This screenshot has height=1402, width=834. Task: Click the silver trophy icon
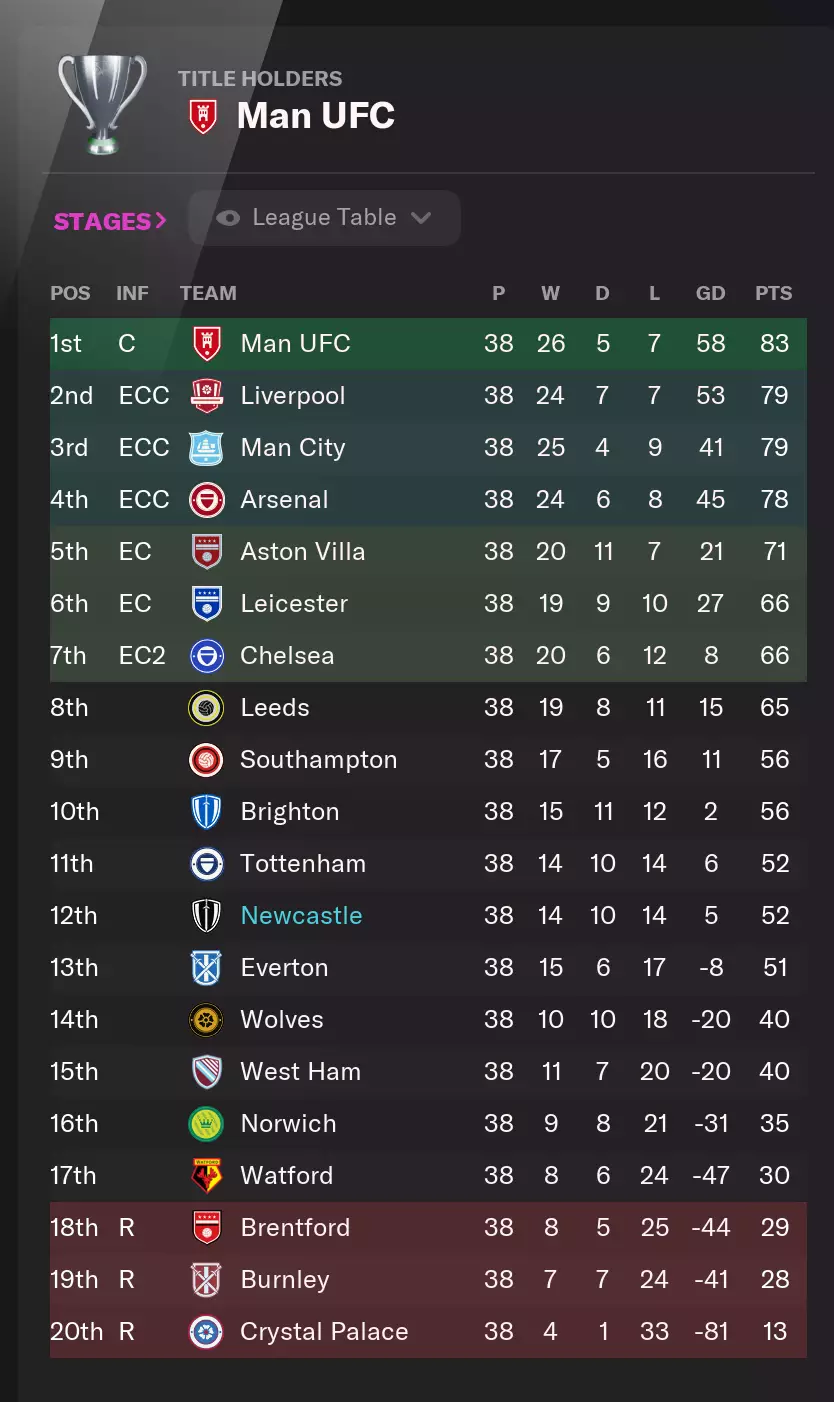[102, 104]
